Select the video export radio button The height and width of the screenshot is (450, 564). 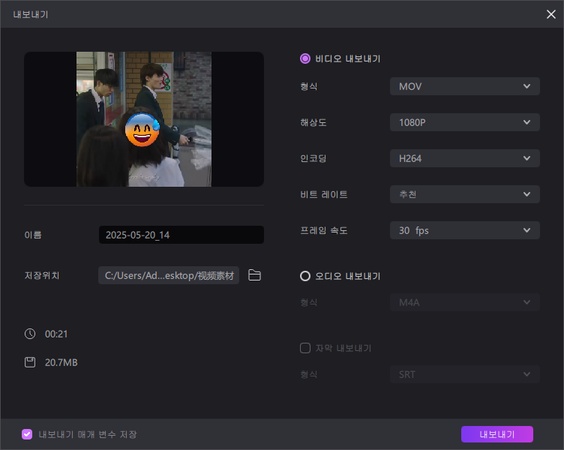[x=305, y=59]
